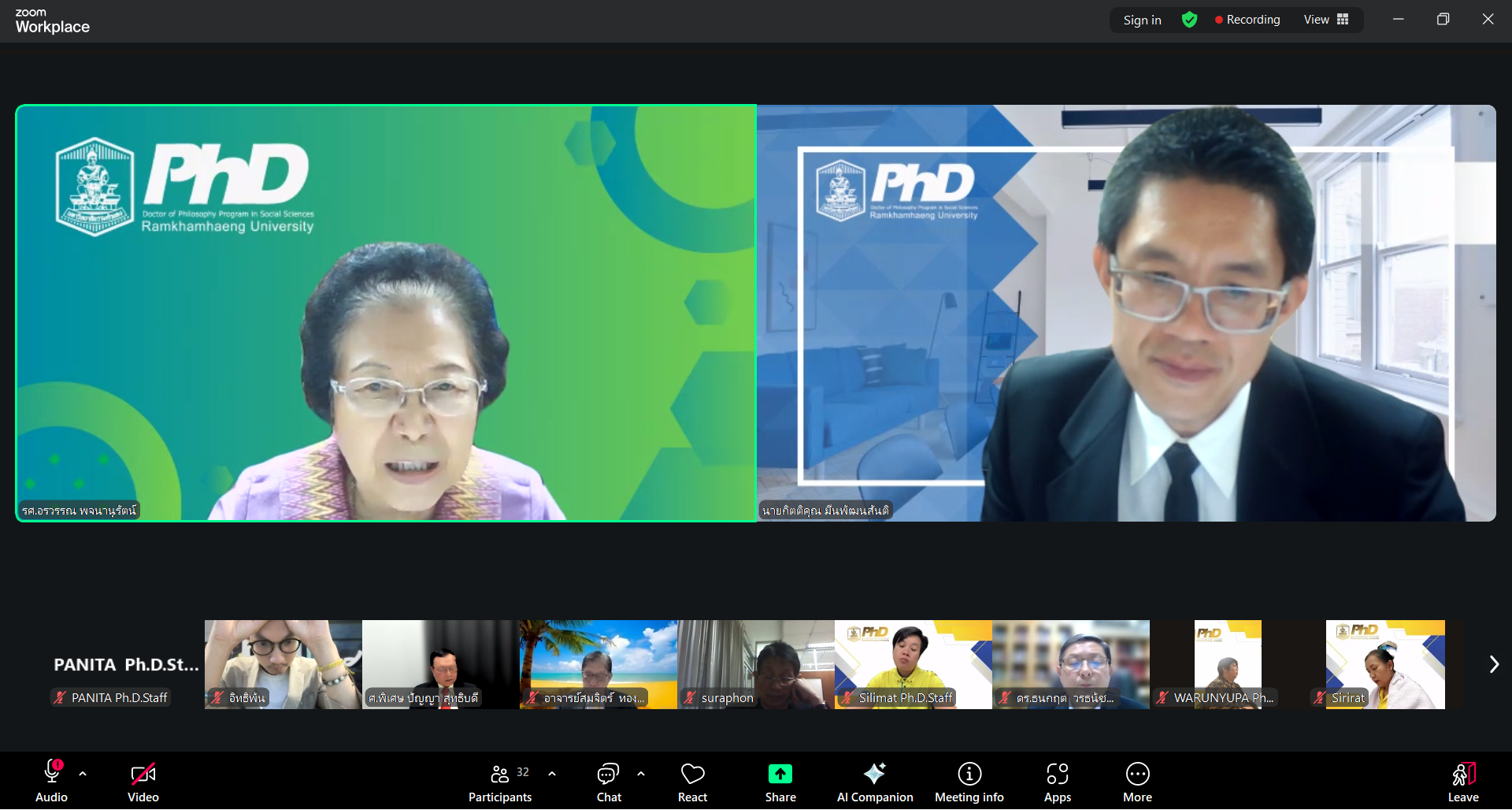
Task: Open the React emoji menu
Action: [692, 782]
